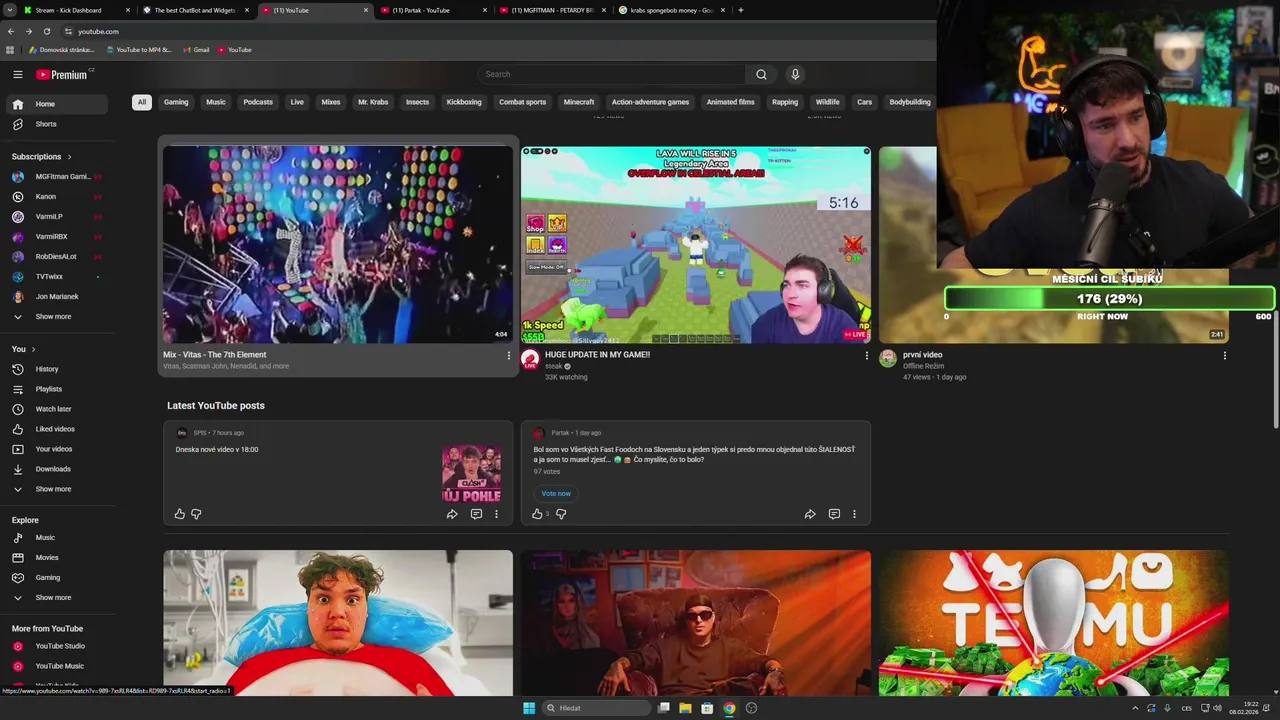Dislike the Partak community post

point(561,514)
